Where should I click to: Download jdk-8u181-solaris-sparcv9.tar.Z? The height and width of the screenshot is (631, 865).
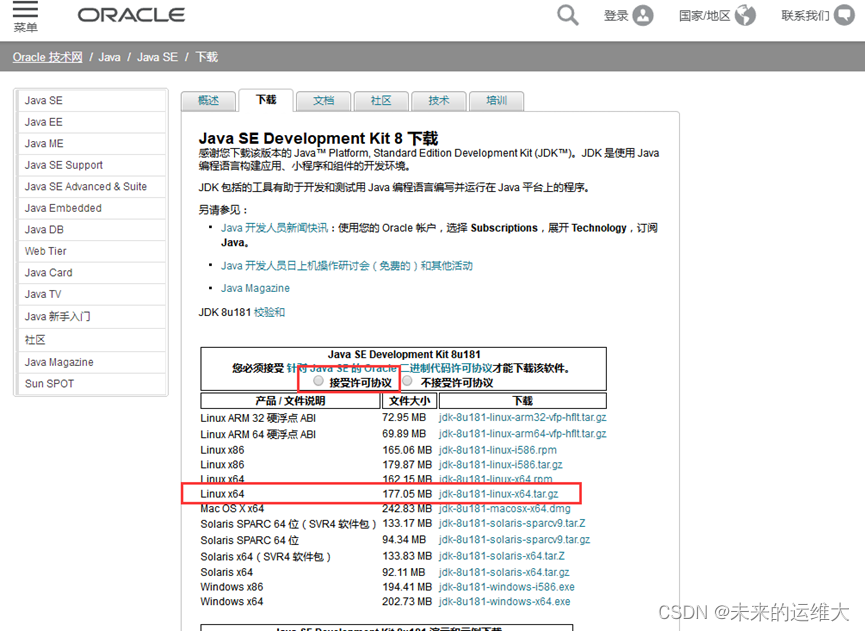tap(512, 523)
